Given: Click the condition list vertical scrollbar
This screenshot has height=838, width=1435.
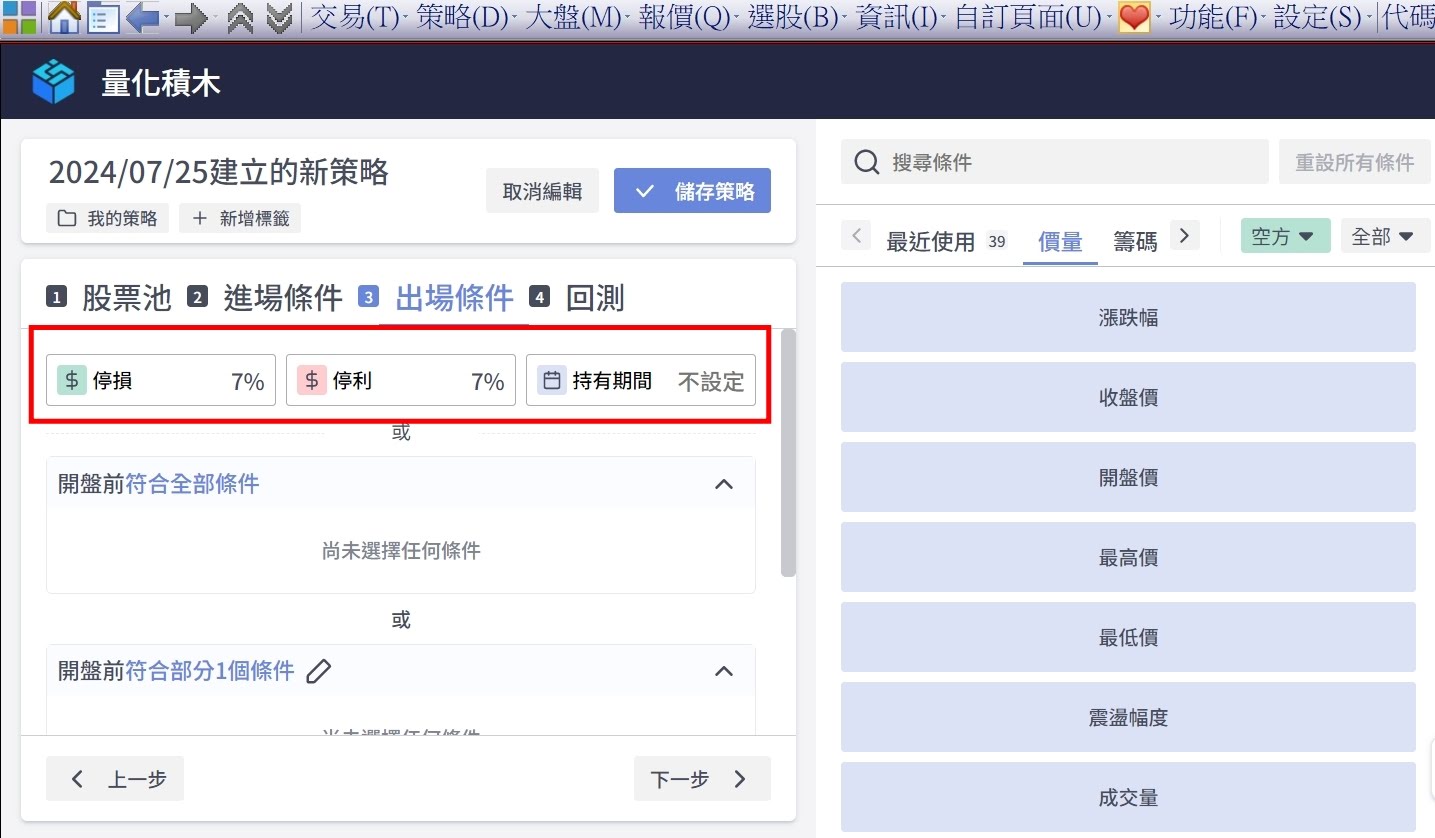Looking at the screenshot, I should (x=788, y=455).
